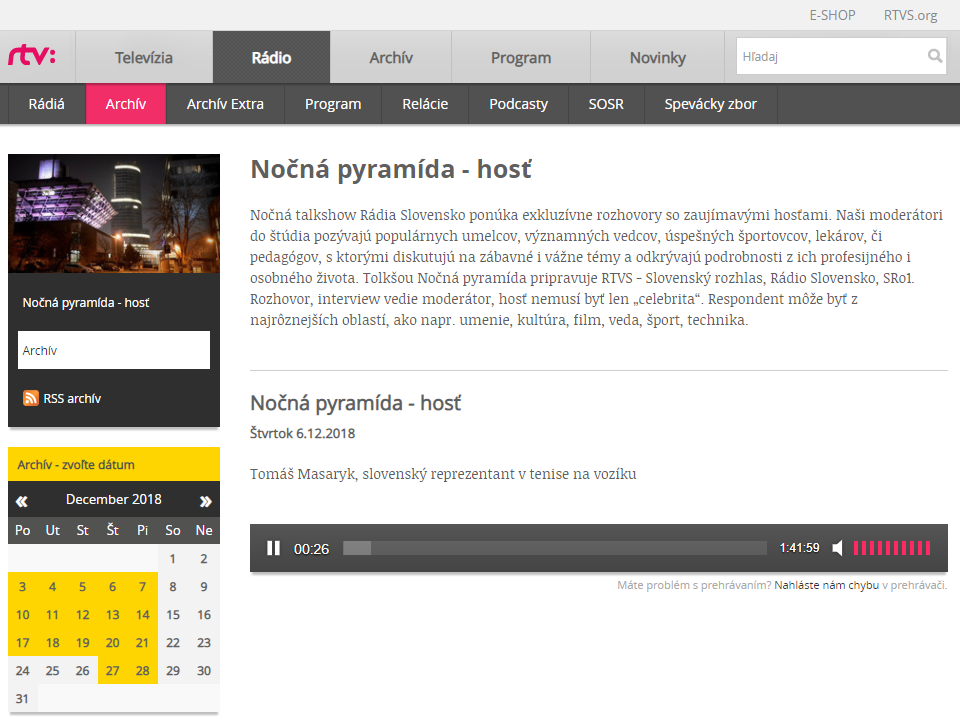Open the Relácie submenu item
960x718 pixels.
pos(425,104)
